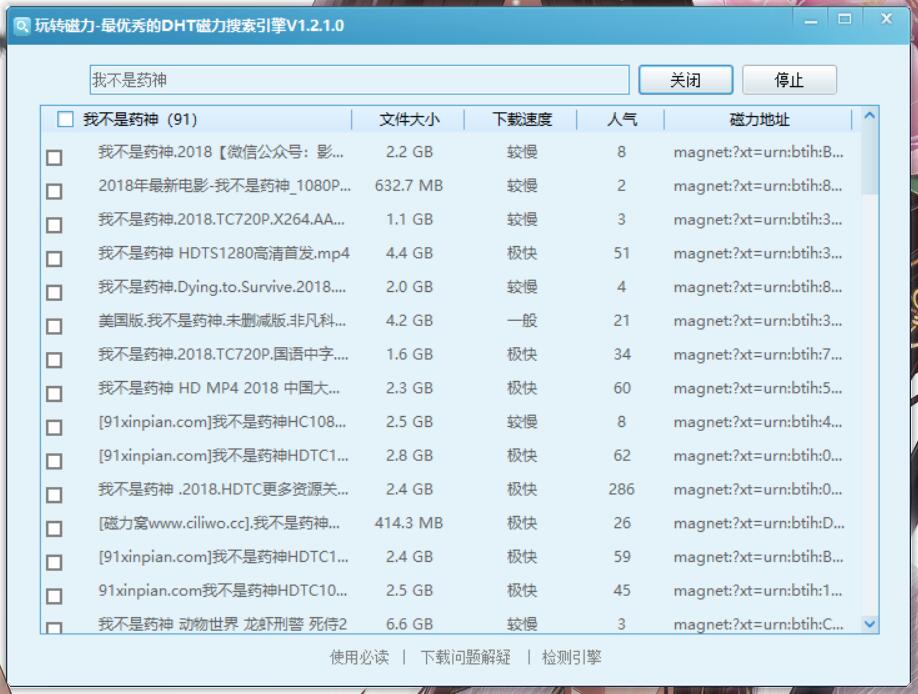Close the 玩转磁力 window
This screenshot has width=918, height=694.
[x=886, y=19]
